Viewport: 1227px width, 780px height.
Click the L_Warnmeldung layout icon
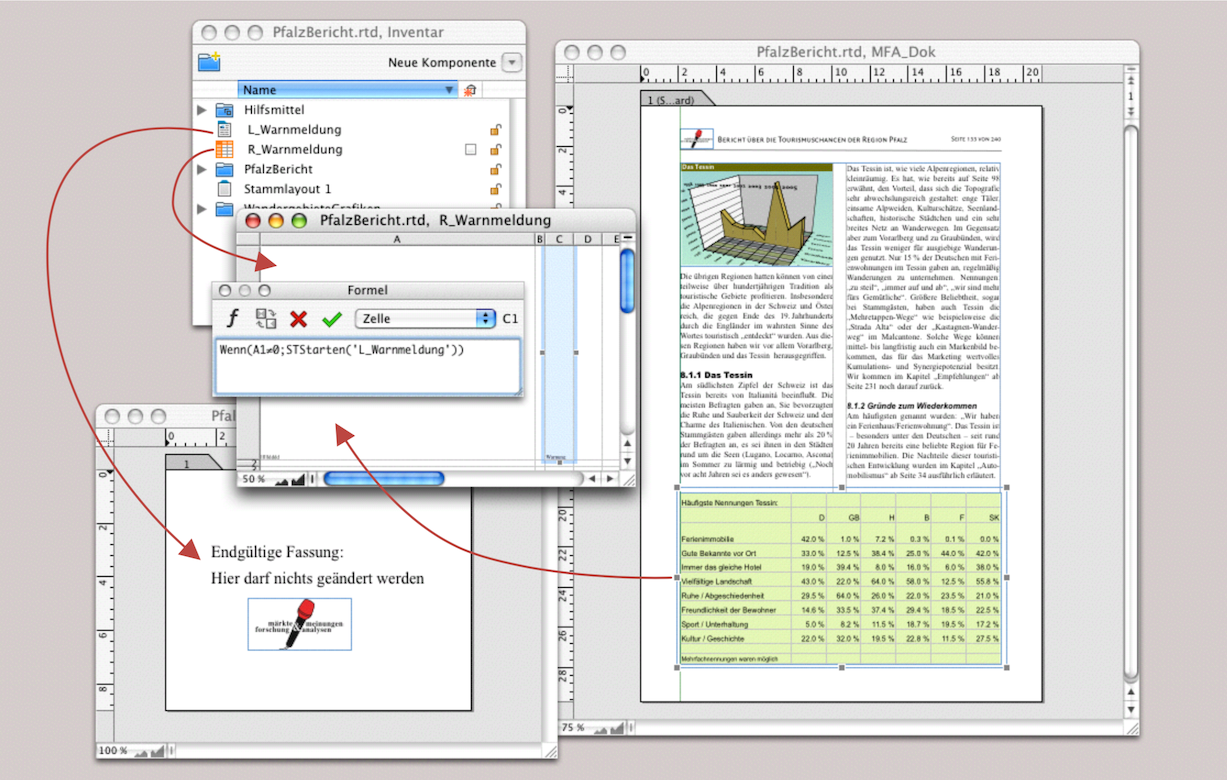coord(225,130)
